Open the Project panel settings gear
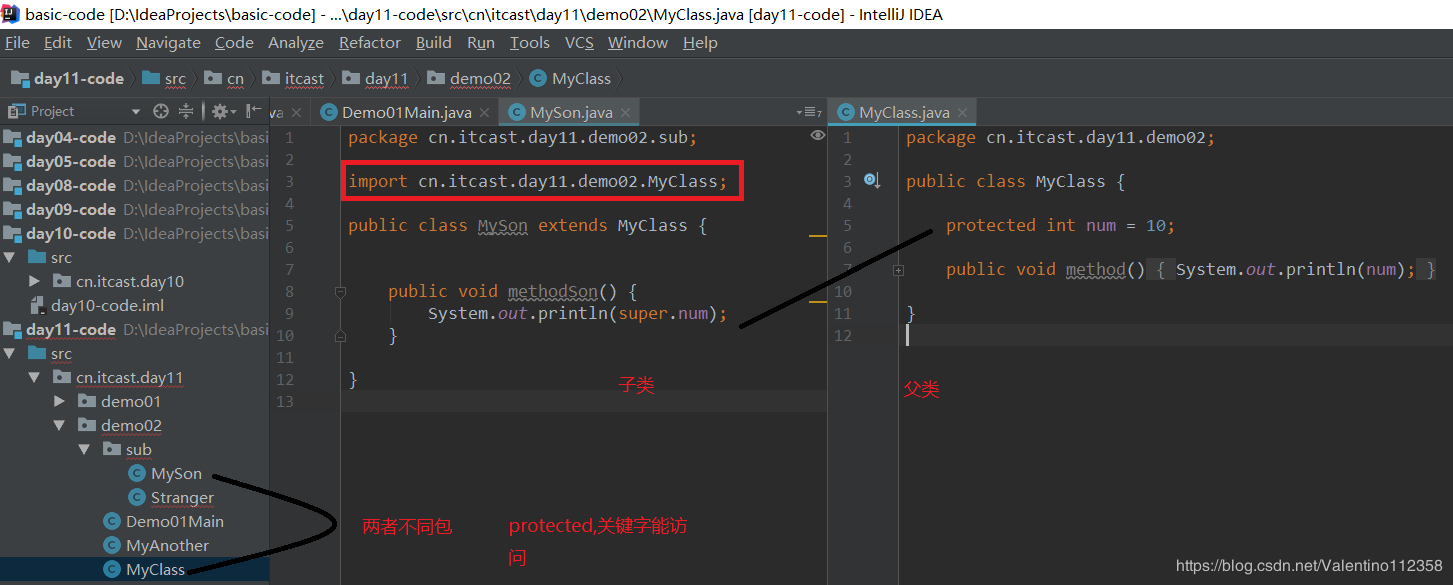1453x585 pixels. [221, 111]
